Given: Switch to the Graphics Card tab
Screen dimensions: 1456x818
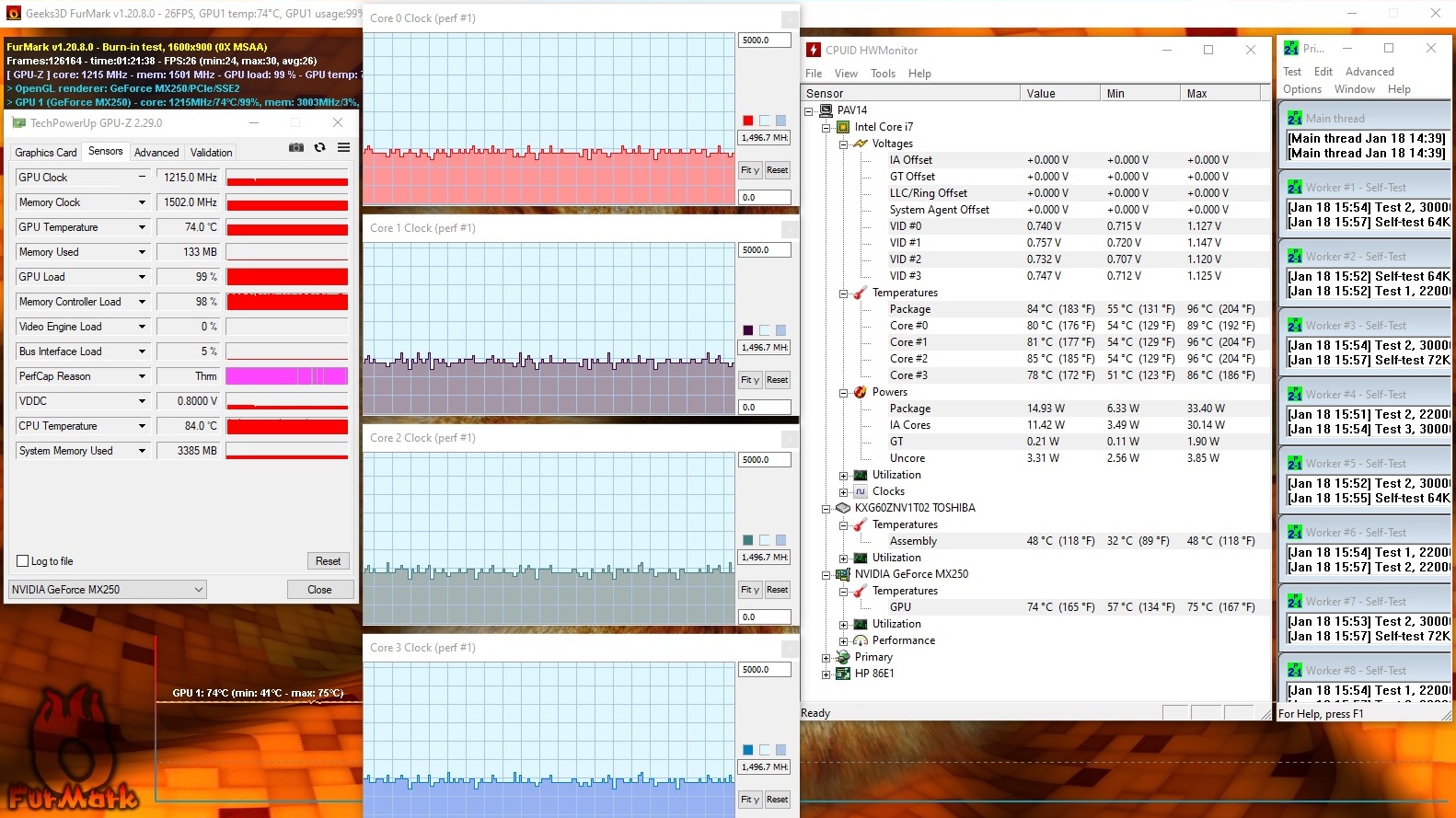Looking at the screenshot, I should pos(46,153).
